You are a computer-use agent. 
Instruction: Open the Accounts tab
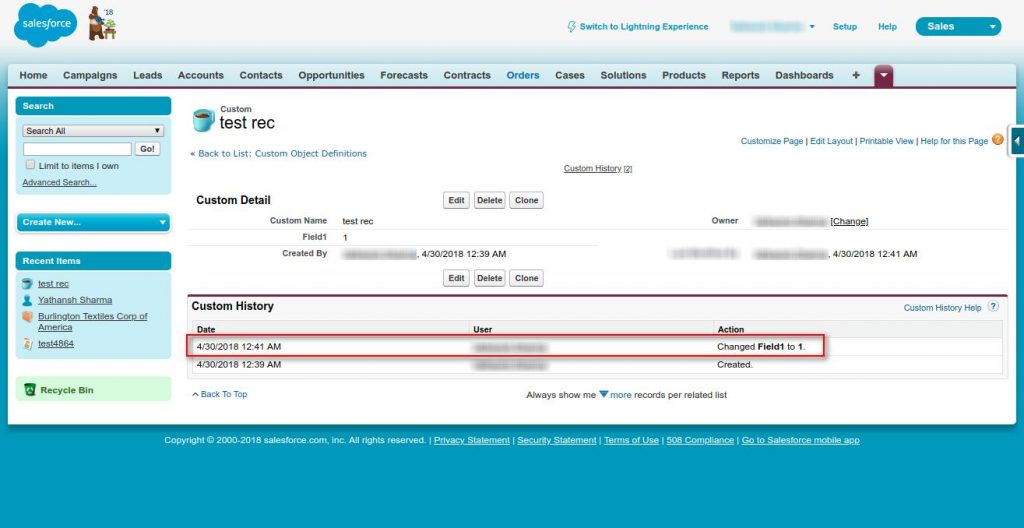click(x=200, y=75)
